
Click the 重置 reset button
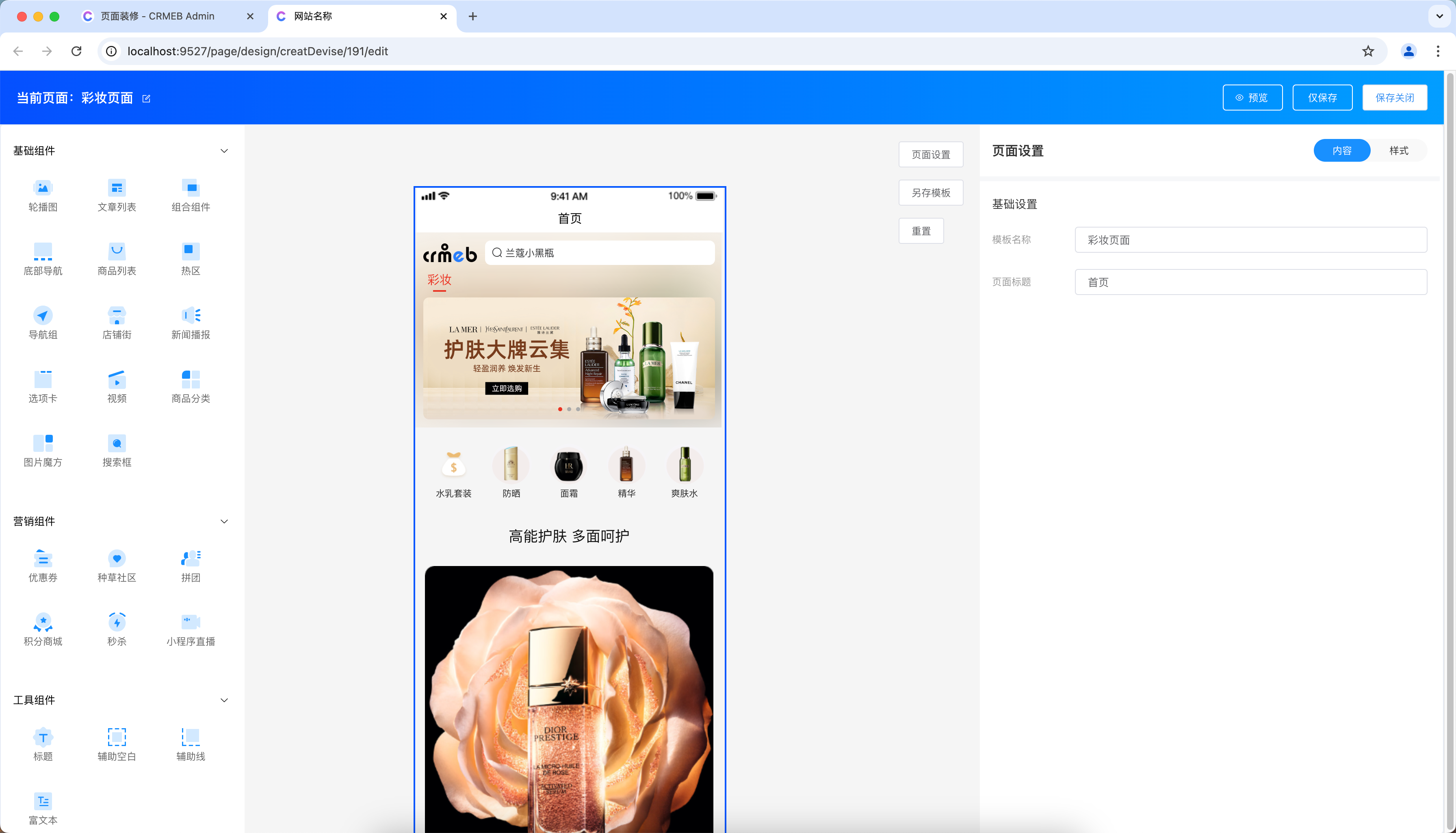coord(921,231)
